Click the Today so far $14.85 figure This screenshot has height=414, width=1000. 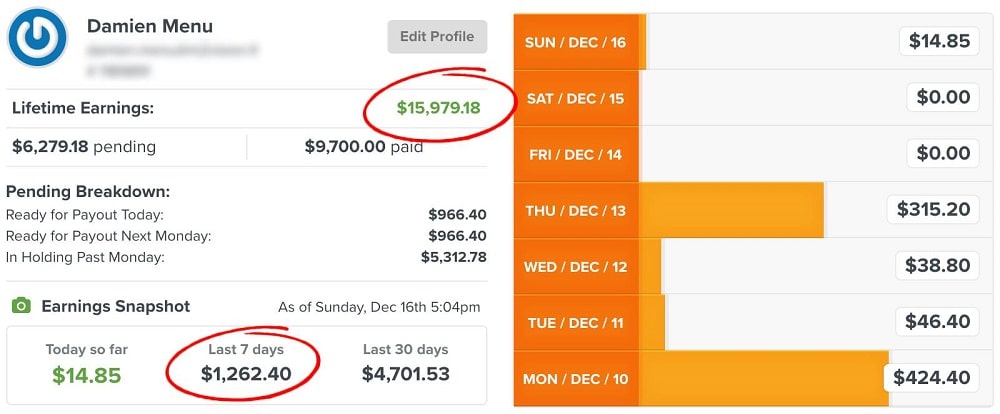click(87, 375)
